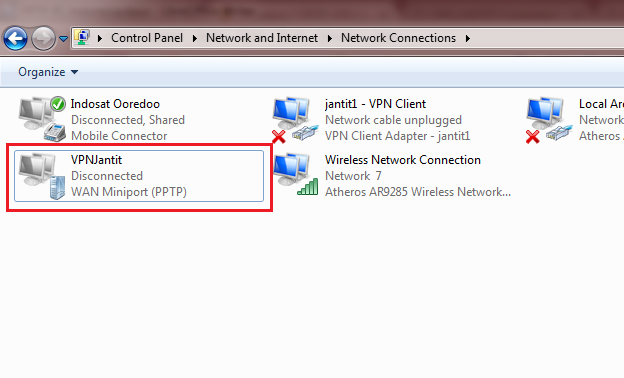Go to Control Panel breadcrumb
This screenshot has width=624, height=378.
pyautogui.click(x=147, y=38)
